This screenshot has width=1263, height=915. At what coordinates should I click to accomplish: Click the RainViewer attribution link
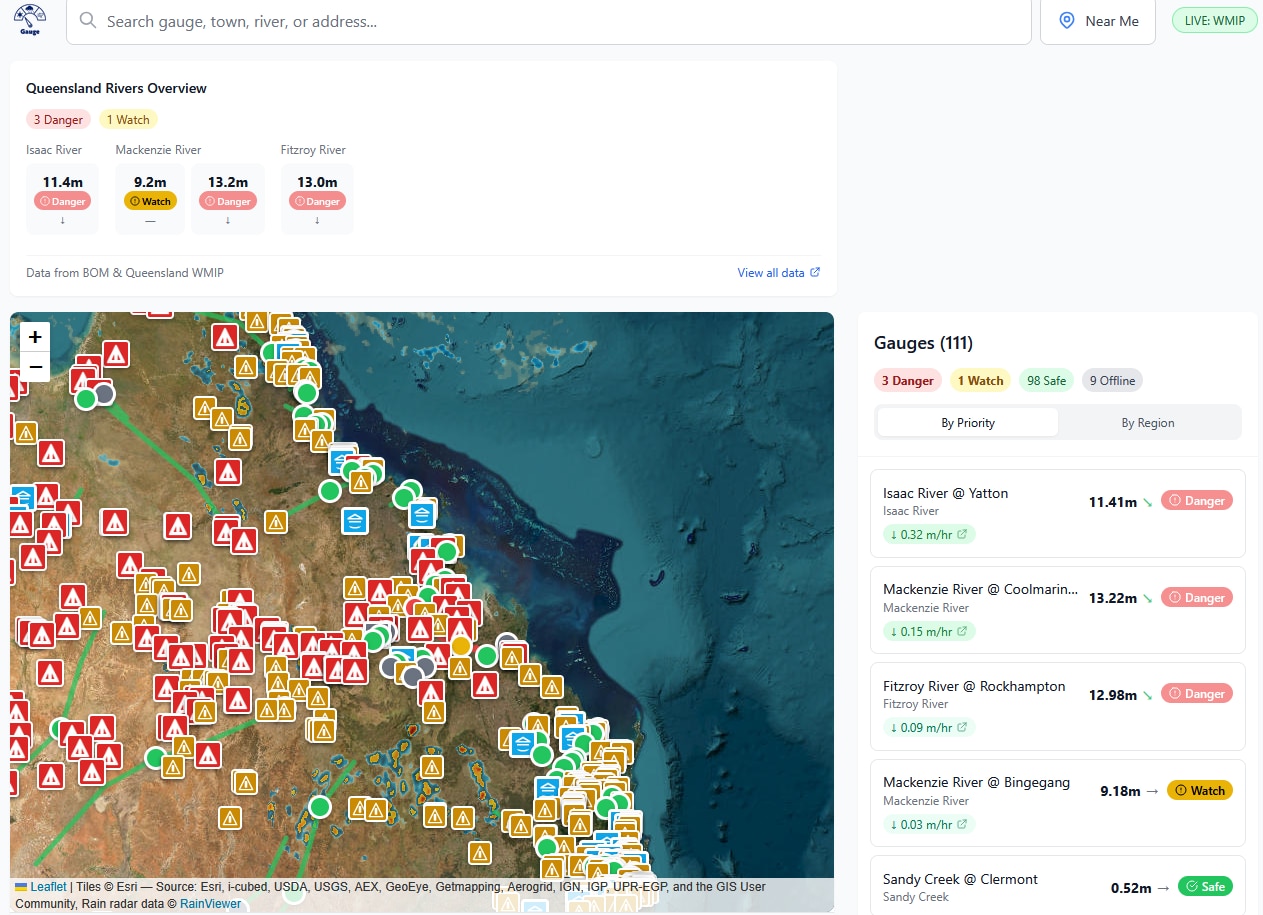tap(209, 903)
